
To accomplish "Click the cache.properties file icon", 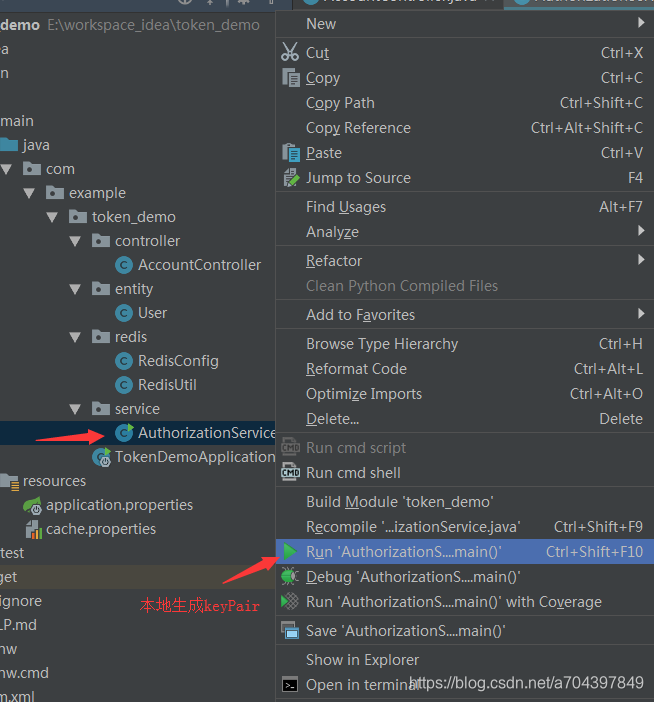I will [33, 529].
